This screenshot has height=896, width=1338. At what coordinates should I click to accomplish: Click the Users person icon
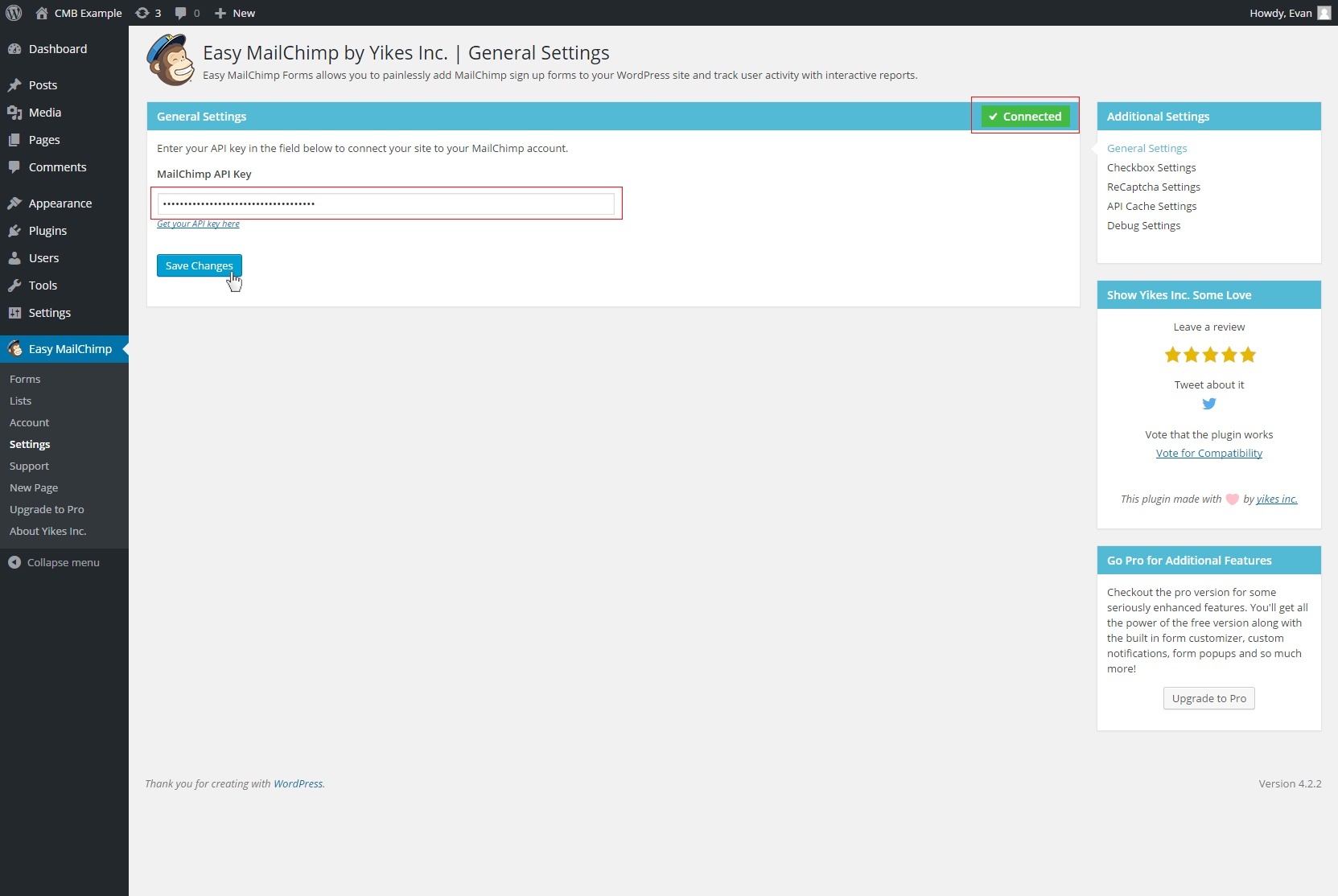[14, 258]
